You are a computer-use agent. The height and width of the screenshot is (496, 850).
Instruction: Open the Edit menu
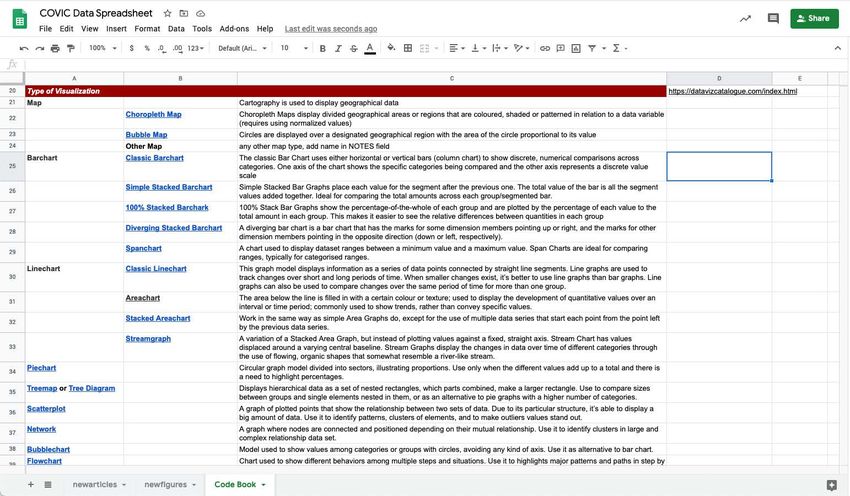[x=66, y=29]
